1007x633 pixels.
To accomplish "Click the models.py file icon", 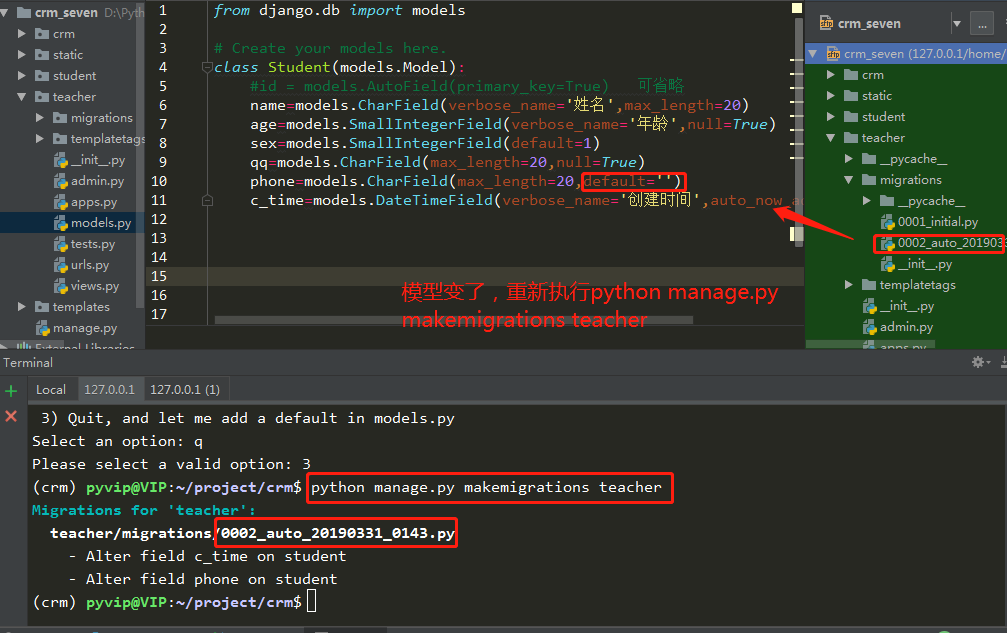I will coord(60,223).
